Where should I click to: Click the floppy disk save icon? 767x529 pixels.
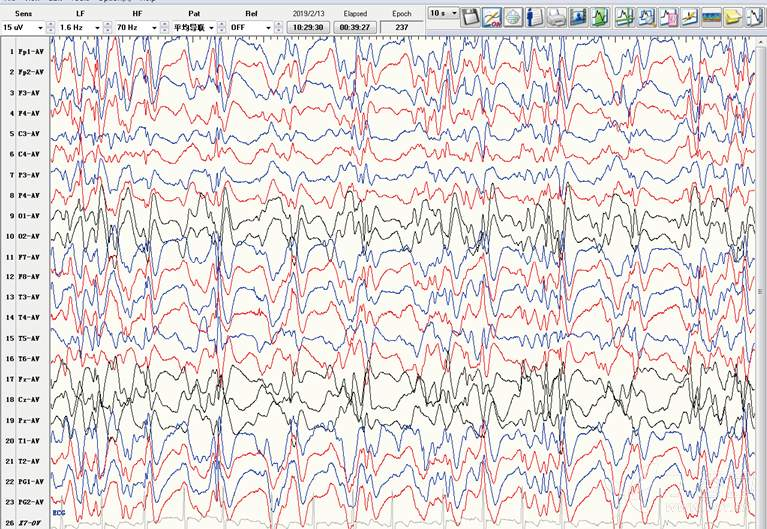click(470, 17)
